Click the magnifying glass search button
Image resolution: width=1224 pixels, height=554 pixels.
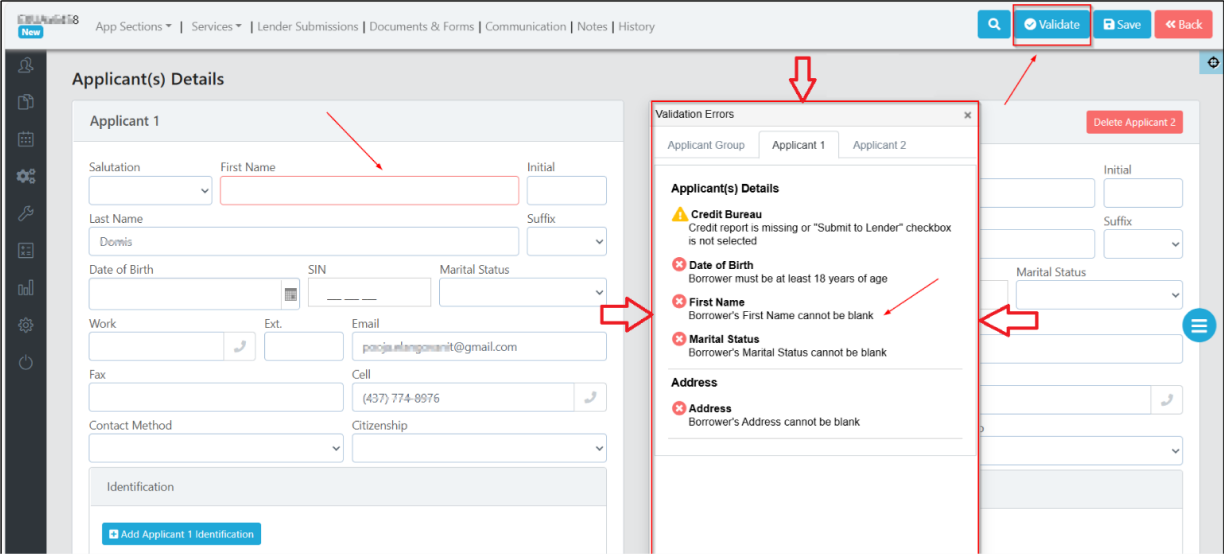pyautogui.click(x=993, y=25)
